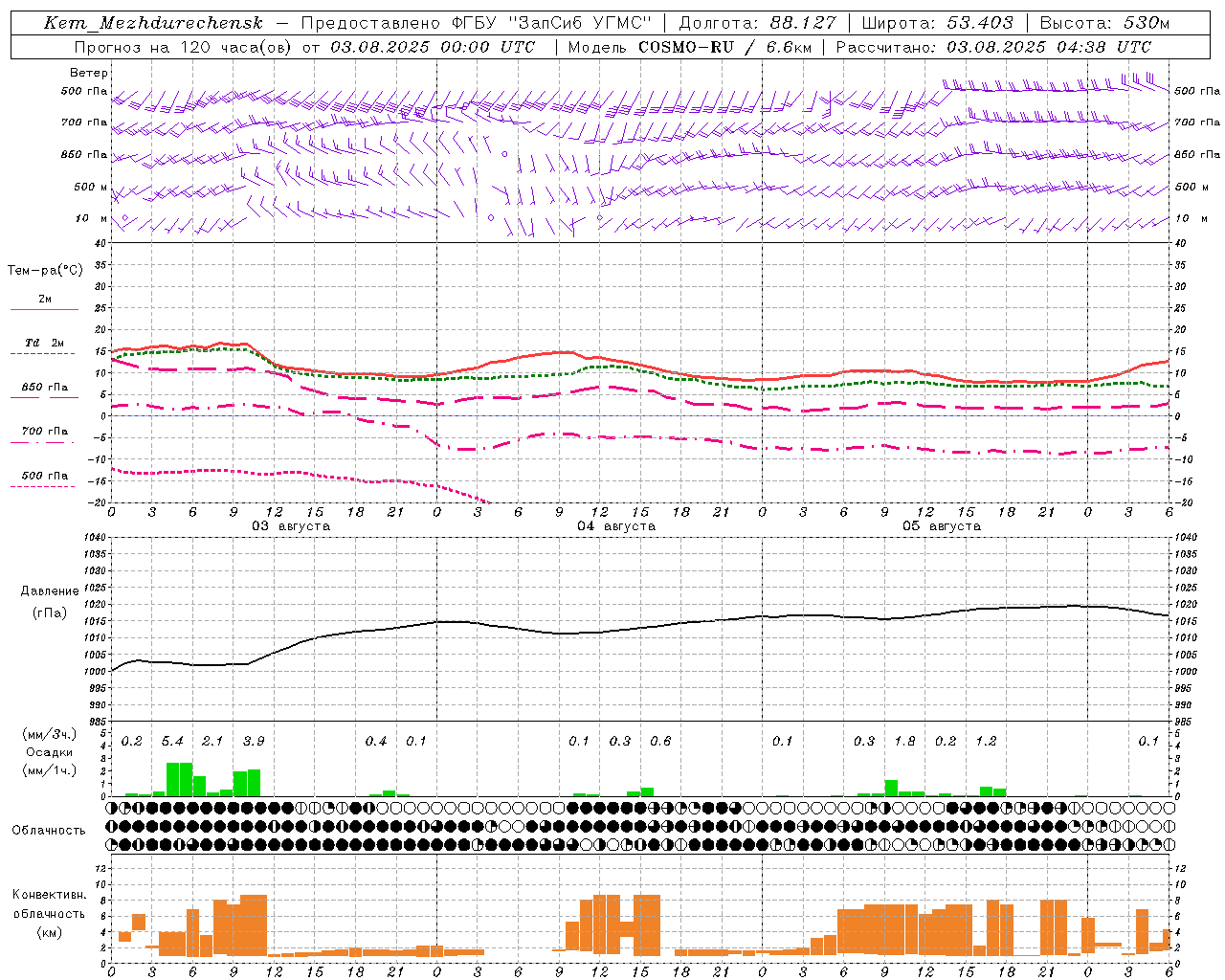Click the Ветер wind panel label
This screenshot has height=980, width=1225.
coord(89,73)
